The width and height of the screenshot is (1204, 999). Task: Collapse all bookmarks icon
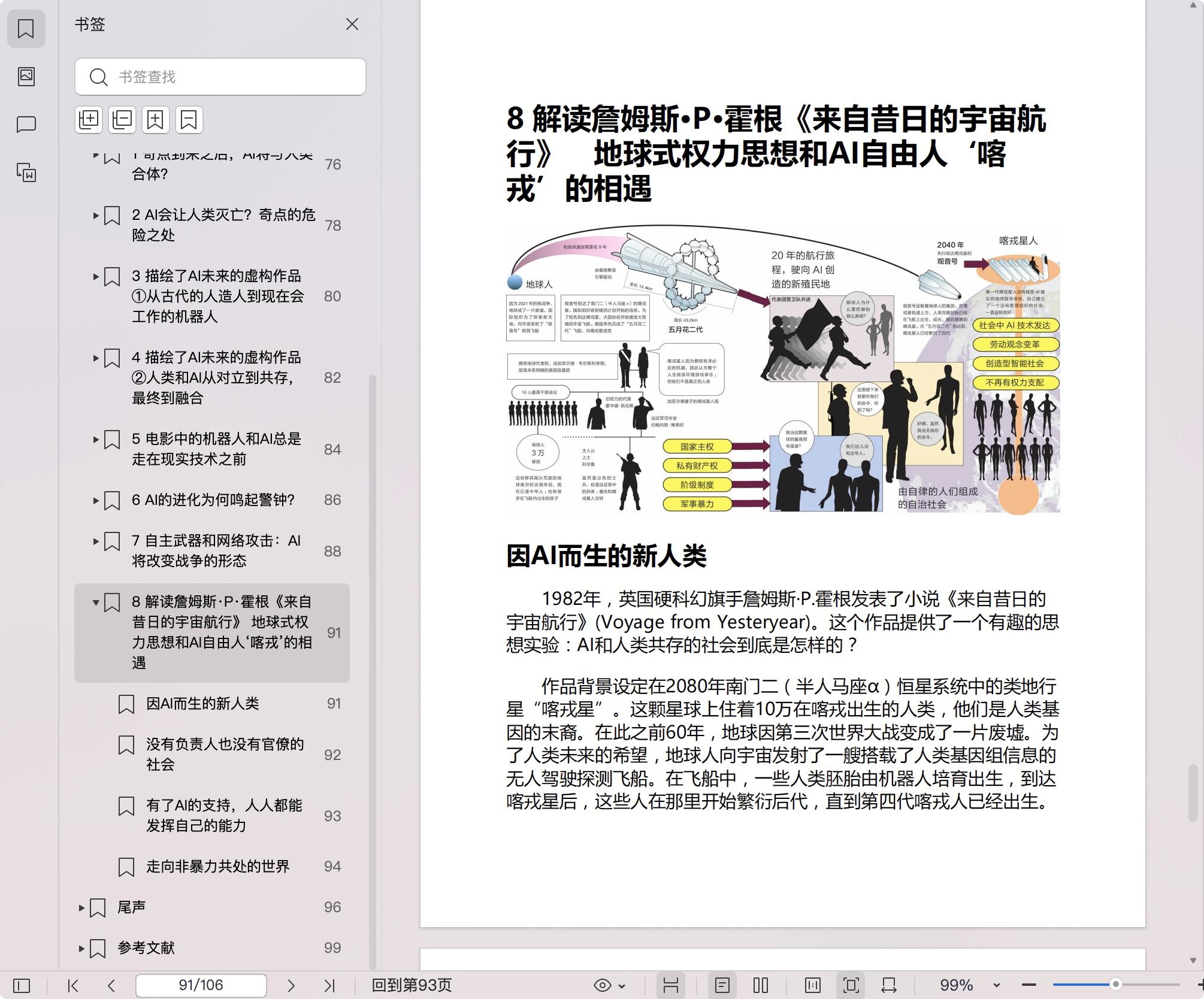[122, 120]
